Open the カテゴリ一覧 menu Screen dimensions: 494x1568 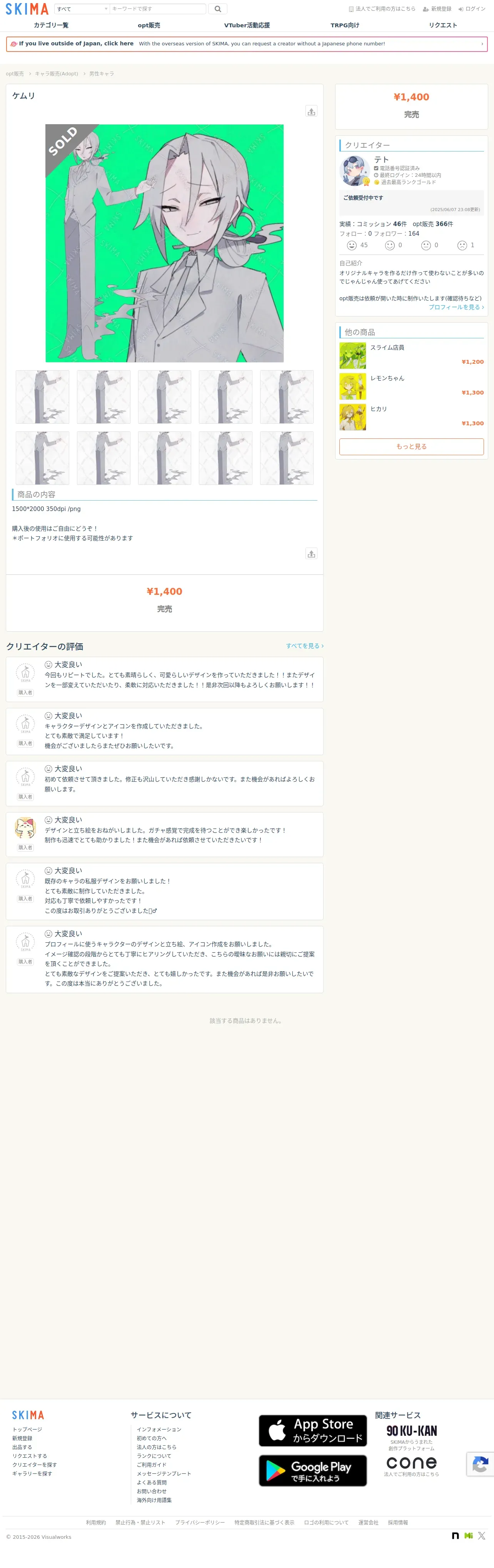click(51, 25)
